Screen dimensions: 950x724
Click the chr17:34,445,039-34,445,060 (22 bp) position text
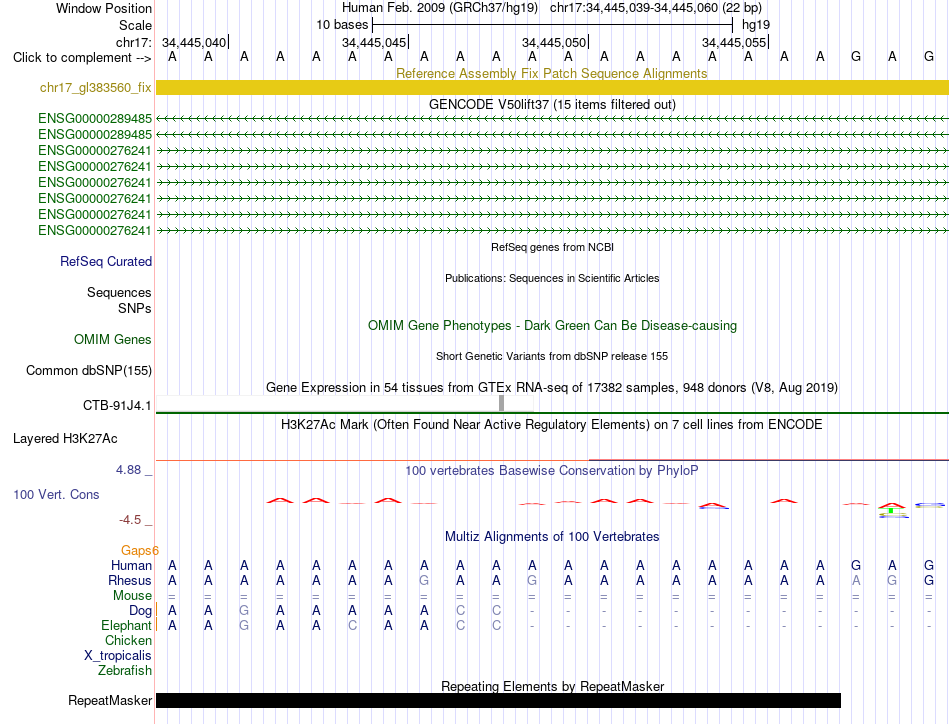pyautogui.click(x=656, y=8)
